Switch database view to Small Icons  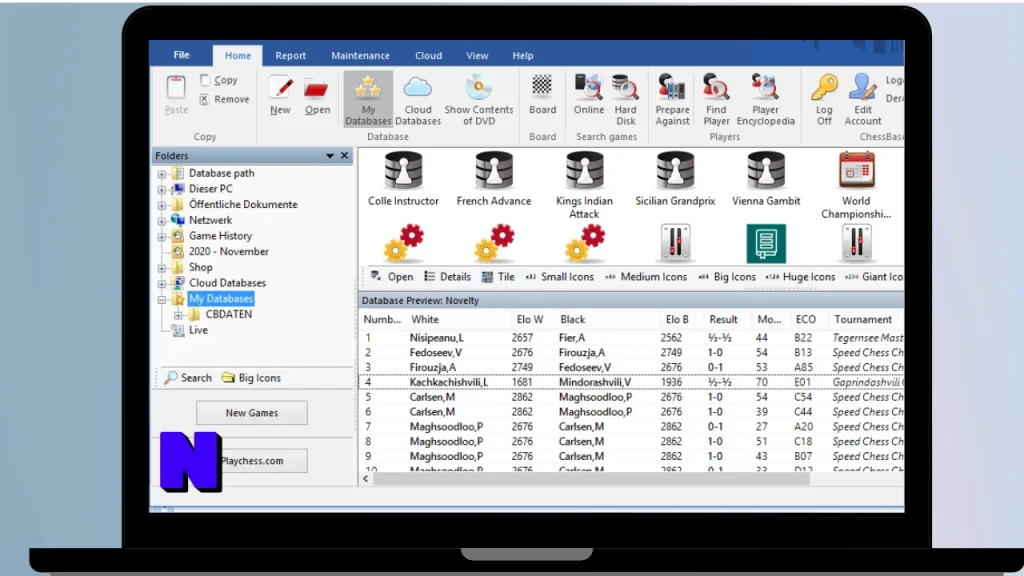pyautogui.click(x=560, y=277)
